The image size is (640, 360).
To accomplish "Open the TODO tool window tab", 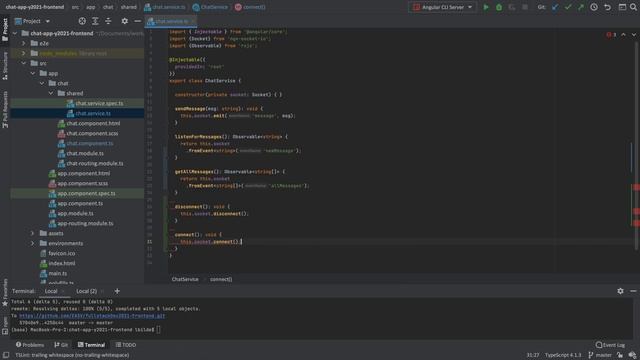I will coord(126,345).
